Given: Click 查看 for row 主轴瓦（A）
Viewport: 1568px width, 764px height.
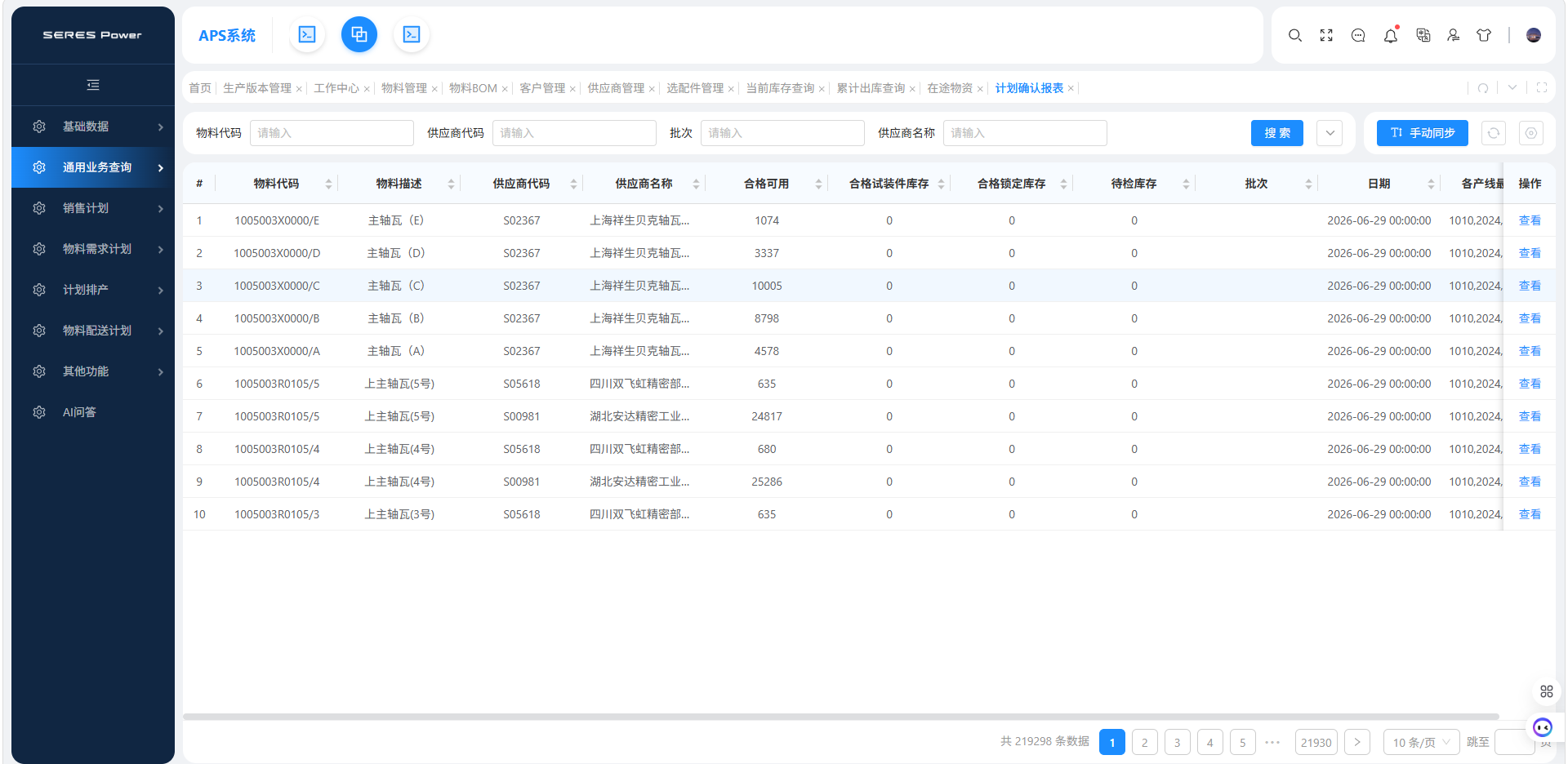Looking at the screenshot, I should pyautogui.click(x=1530, y=351).
